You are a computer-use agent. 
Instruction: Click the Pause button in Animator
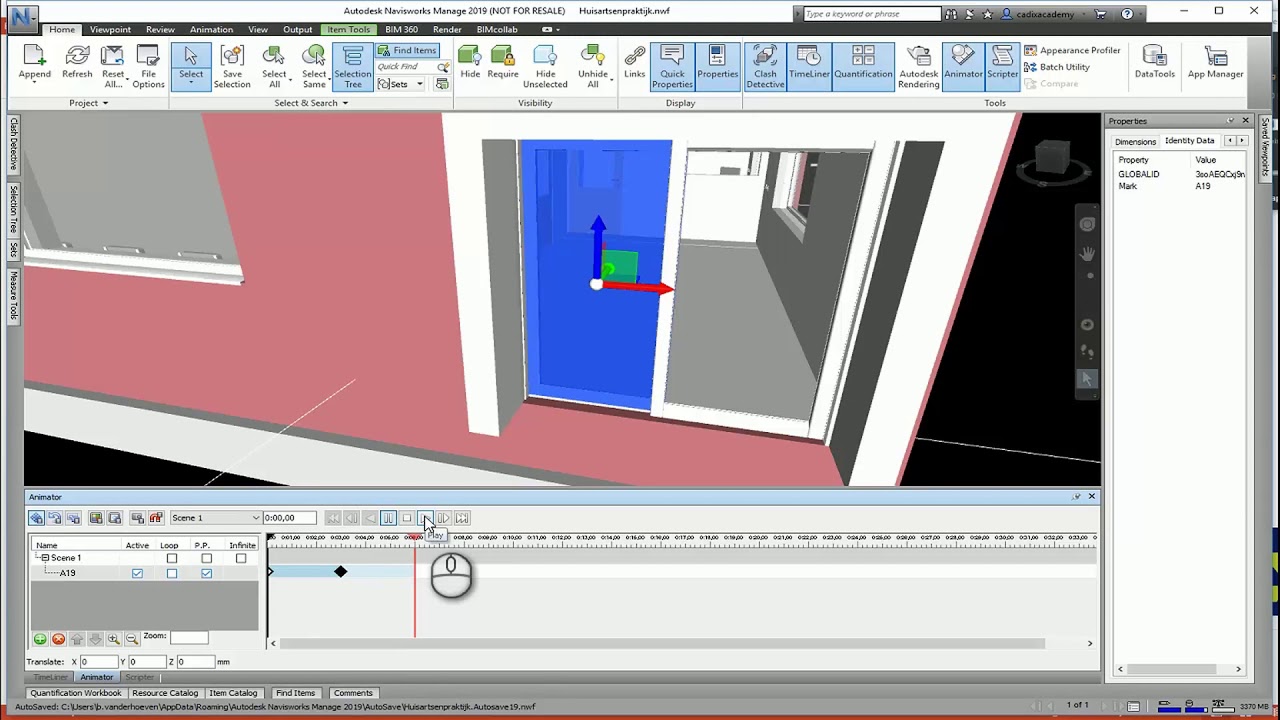(388, 518)
